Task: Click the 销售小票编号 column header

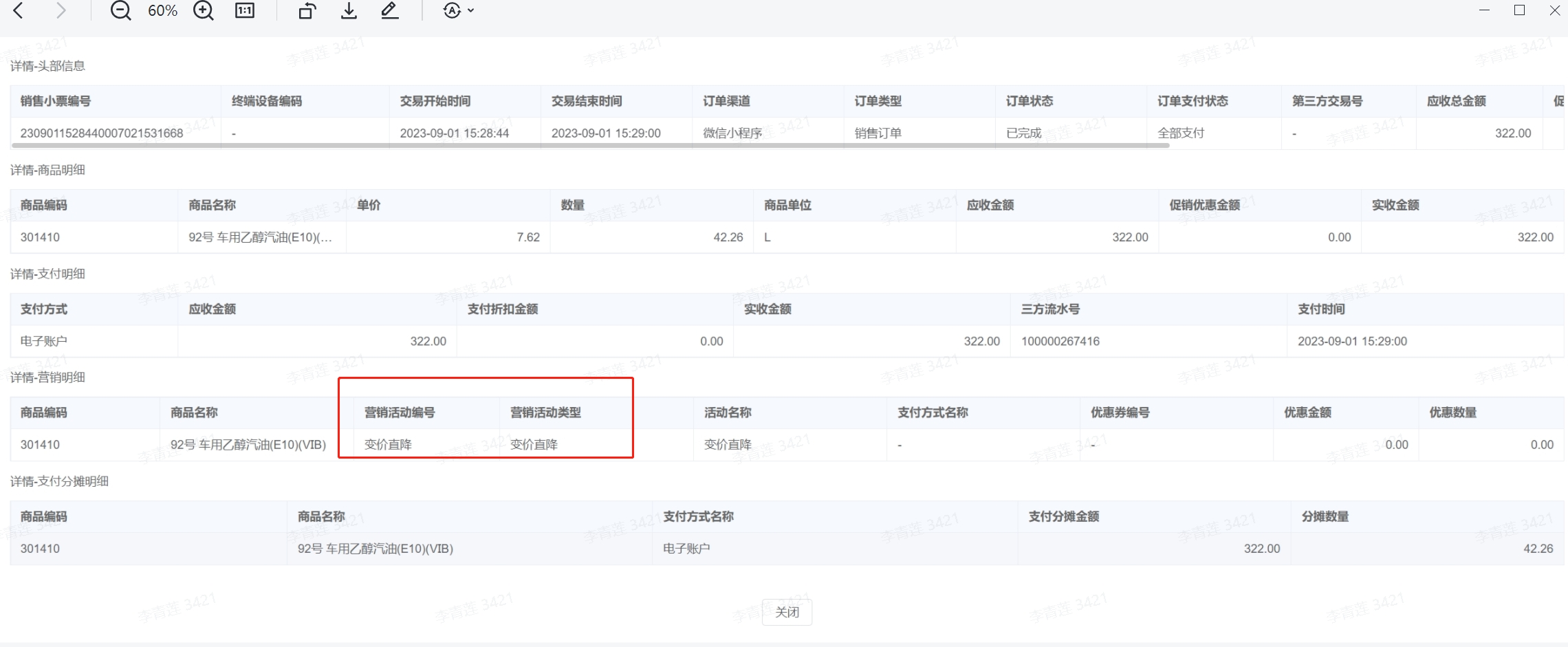Action: pos(56,101)
